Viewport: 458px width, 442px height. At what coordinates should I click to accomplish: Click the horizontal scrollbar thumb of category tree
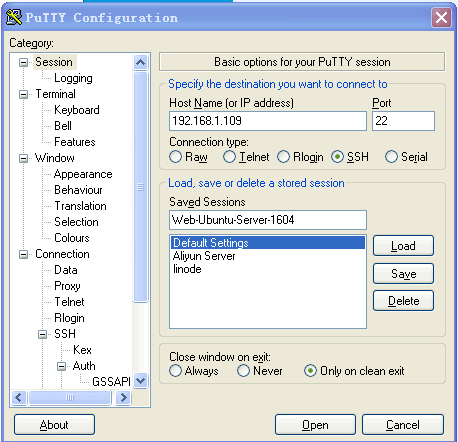click(x=70, y=397)
